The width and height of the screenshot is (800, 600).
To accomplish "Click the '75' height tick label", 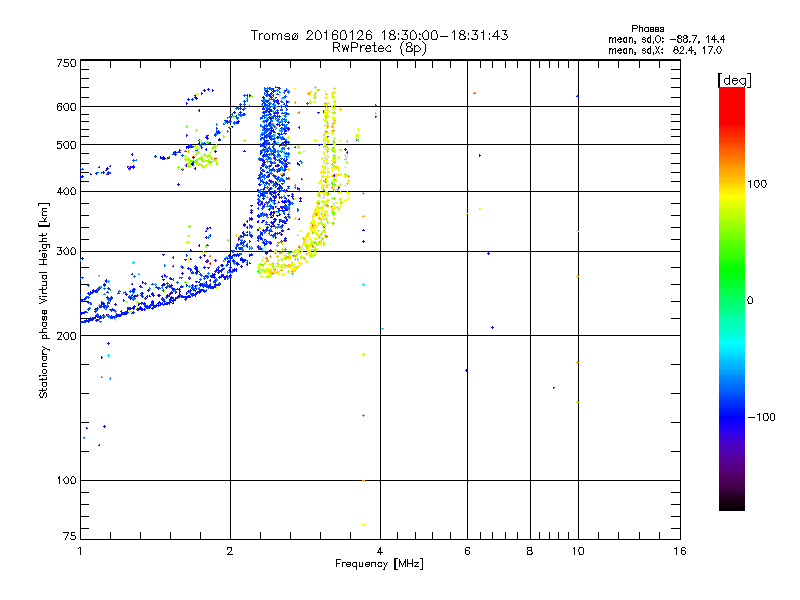I will pos(70,536).
